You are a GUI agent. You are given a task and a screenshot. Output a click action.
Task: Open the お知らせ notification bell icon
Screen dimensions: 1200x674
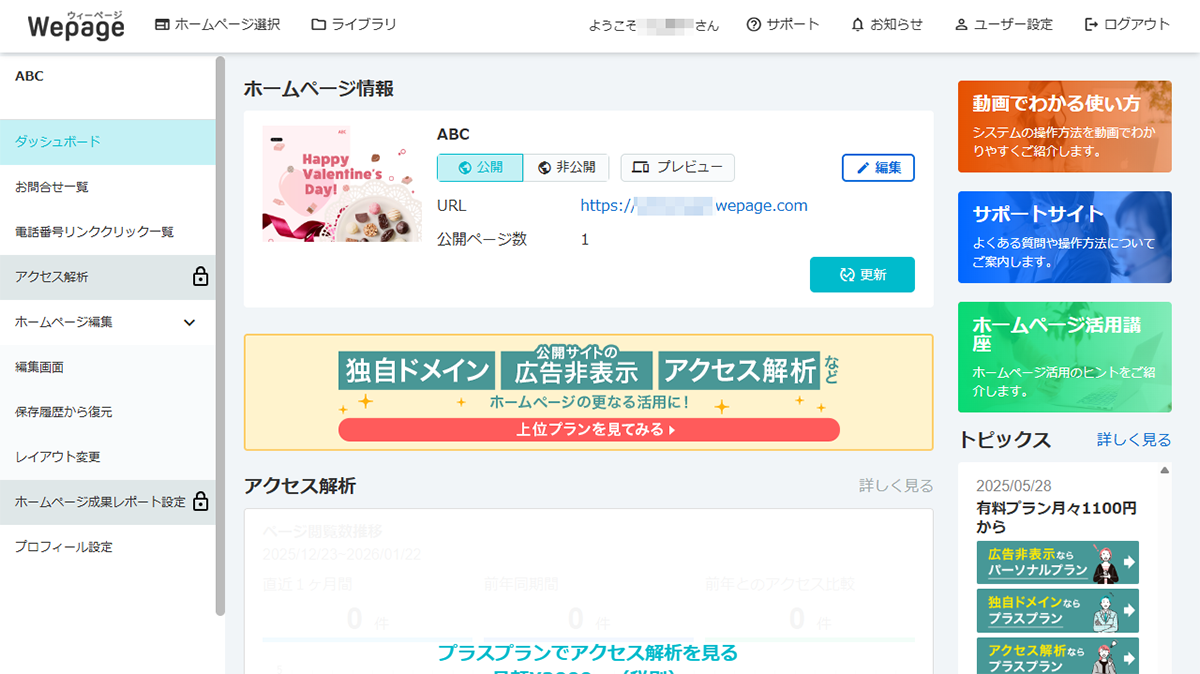point(856,24)
